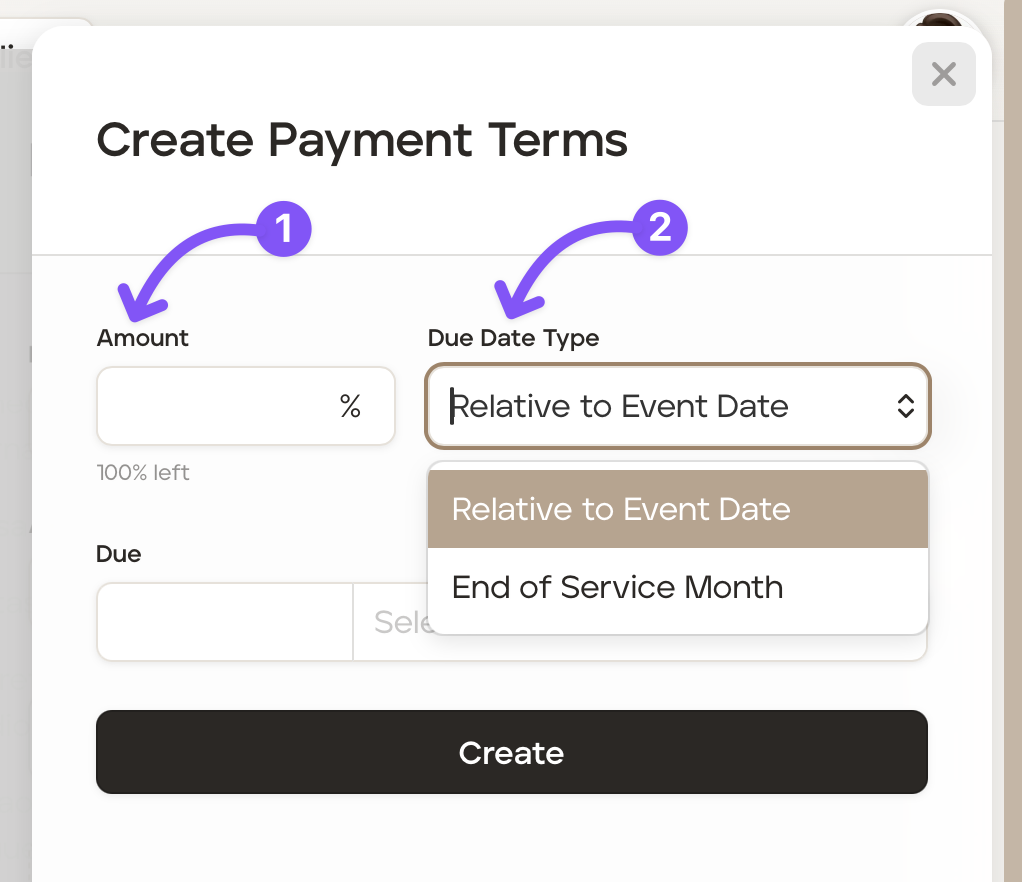Click the purple step 1 badge
Image resolution: width=1022 pixels, height=882 pixels.
coord(284,229)
